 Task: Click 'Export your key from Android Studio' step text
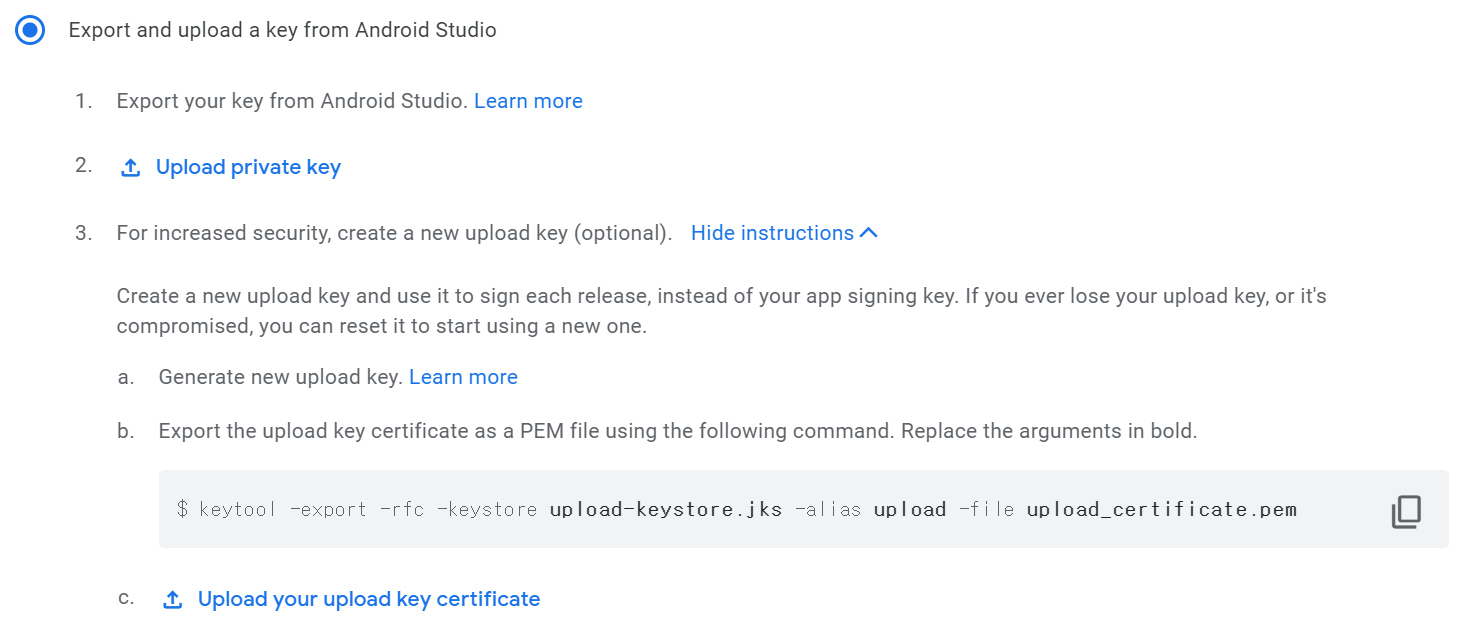[292, 101]
